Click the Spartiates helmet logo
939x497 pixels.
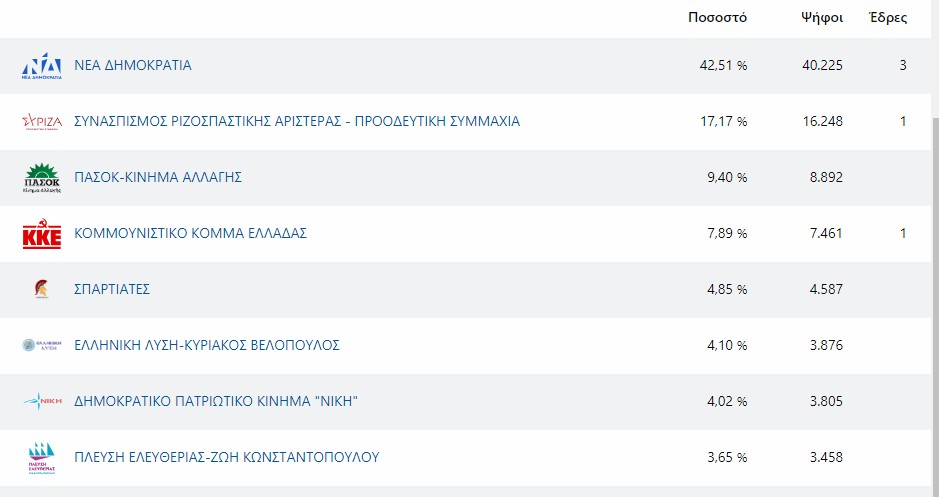click(x=41, y=289)
